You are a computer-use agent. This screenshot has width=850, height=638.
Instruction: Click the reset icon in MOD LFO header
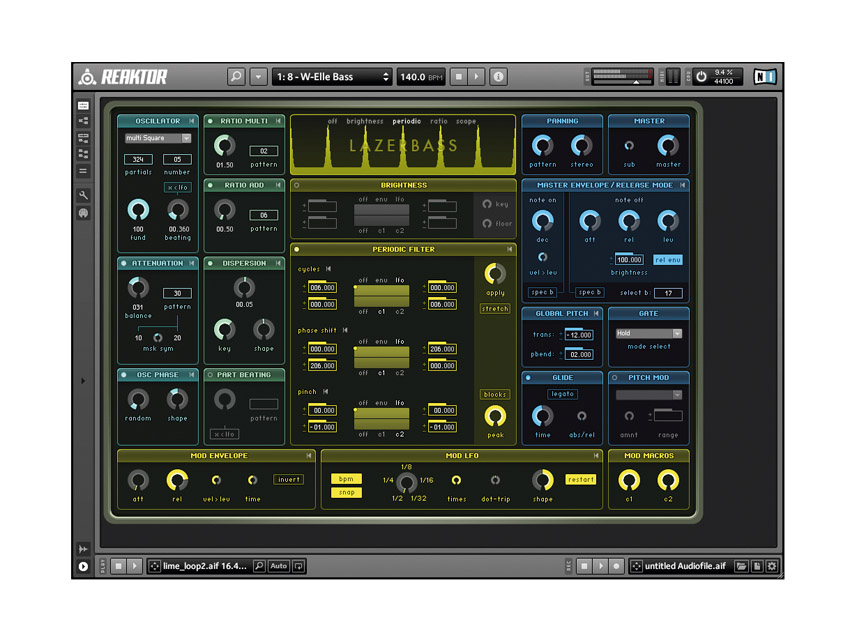(x=596, y=456)
